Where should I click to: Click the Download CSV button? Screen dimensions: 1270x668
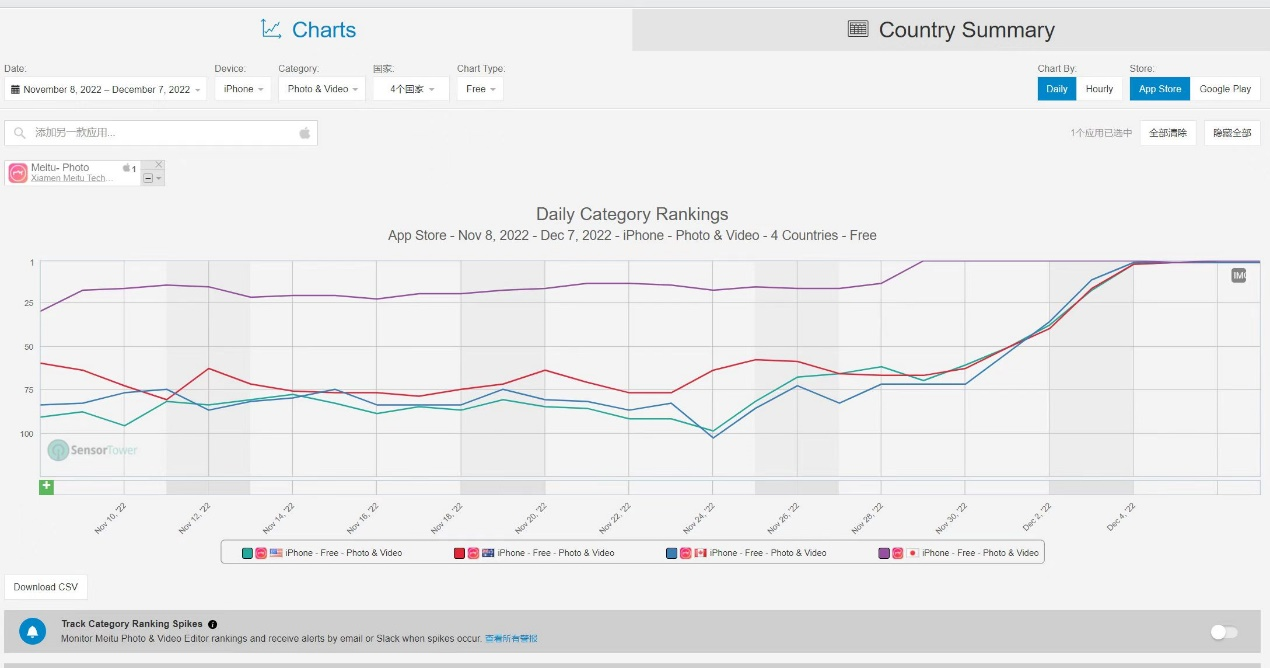46,587
